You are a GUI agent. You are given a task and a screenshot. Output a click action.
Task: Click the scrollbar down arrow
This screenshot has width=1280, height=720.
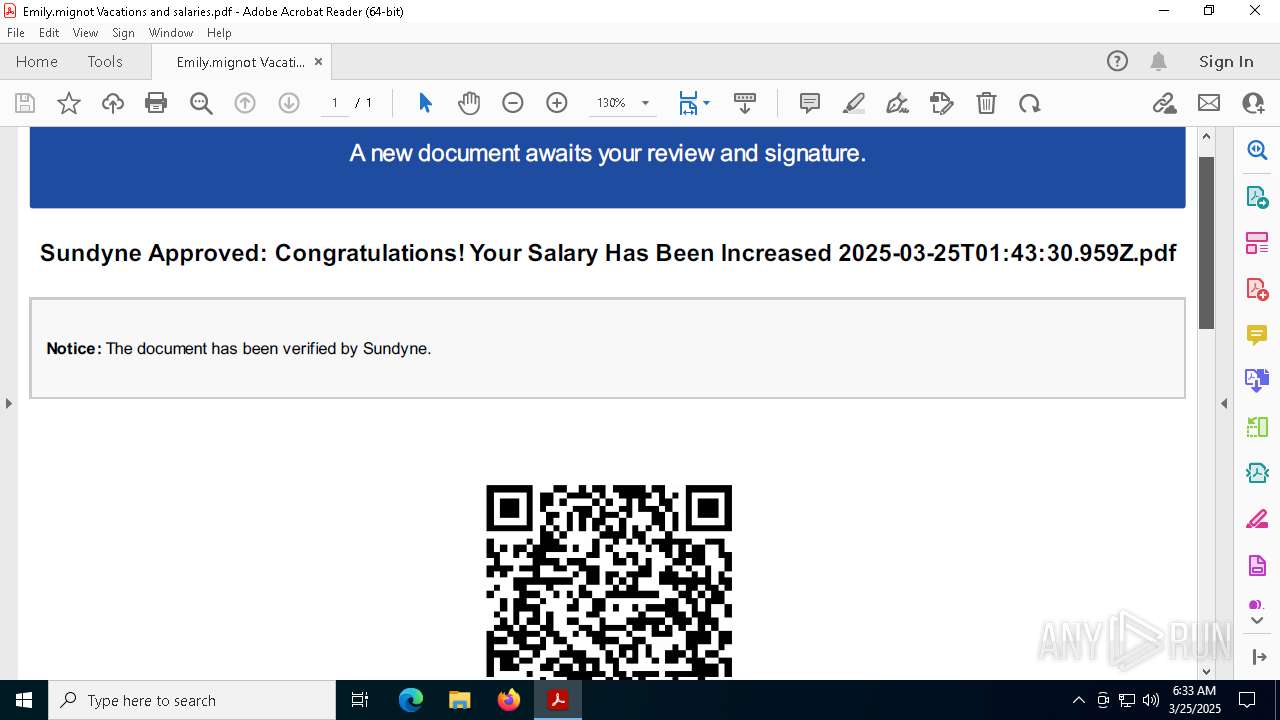[1206, 671]
